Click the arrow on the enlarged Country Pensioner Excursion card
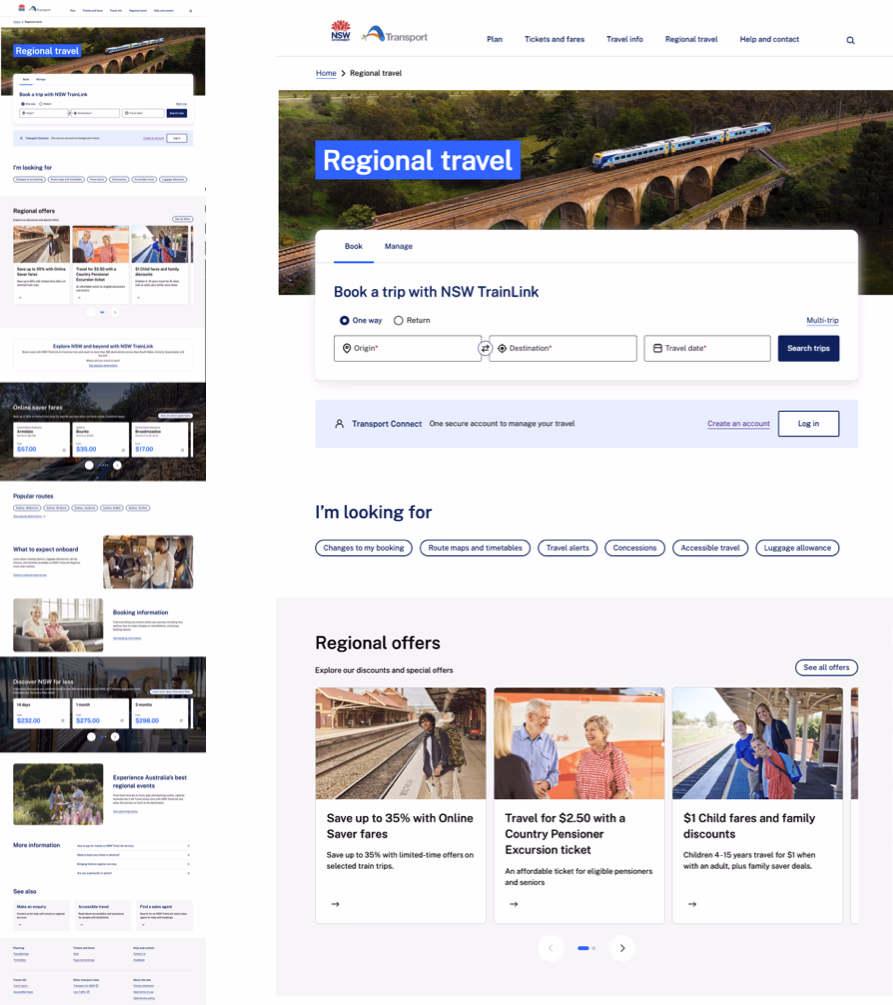This screenshot has height=1005, width=893. pos(513,904)
